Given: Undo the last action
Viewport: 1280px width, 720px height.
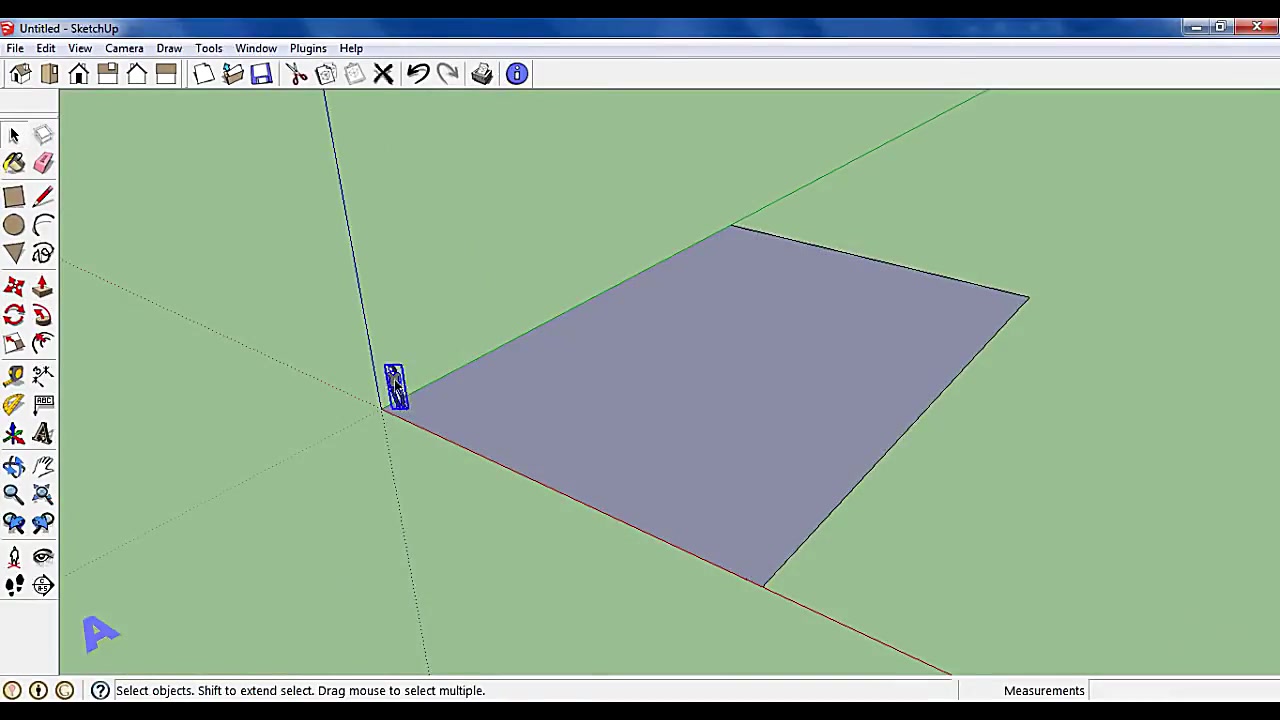Looking at the screenshot, I should pyautogui.click(x=419, y=73).
